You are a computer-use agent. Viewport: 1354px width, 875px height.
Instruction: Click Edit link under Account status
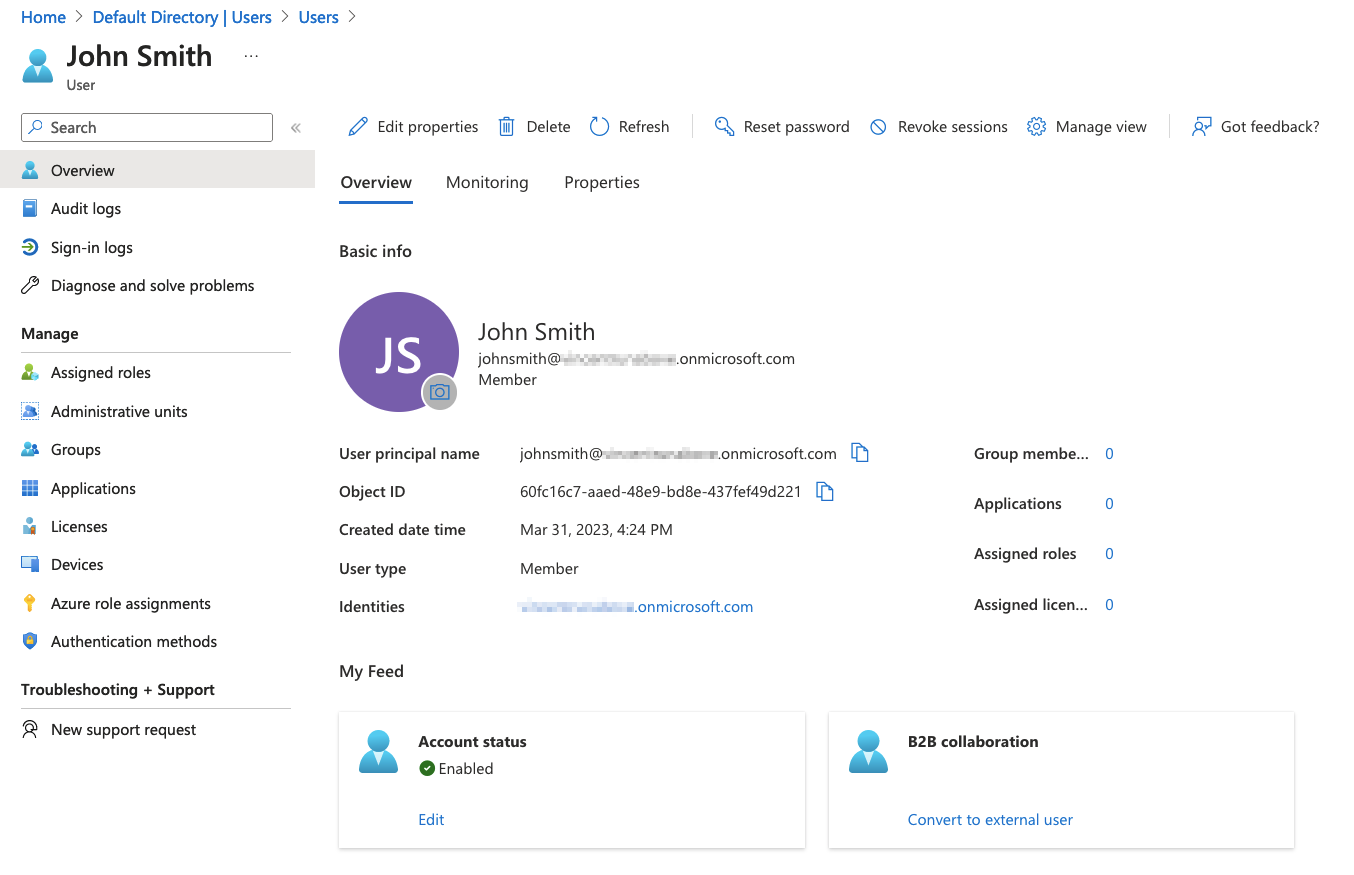431,819
